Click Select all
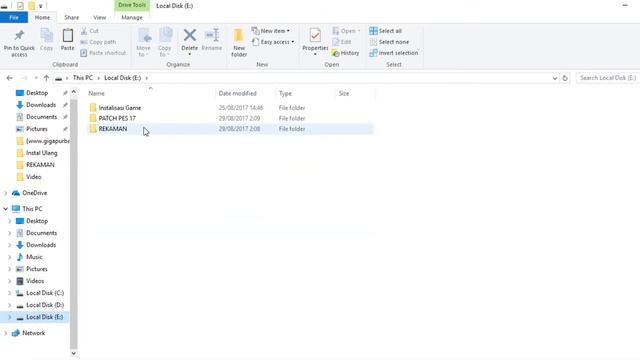This screenshot has height=360, width=640. [x=386, y=31]
